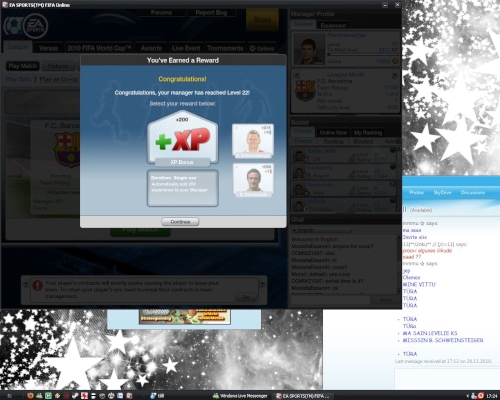Click the manager avatar portrait
Viewport: 500px width, 400px height.
(x=309, y=49)
